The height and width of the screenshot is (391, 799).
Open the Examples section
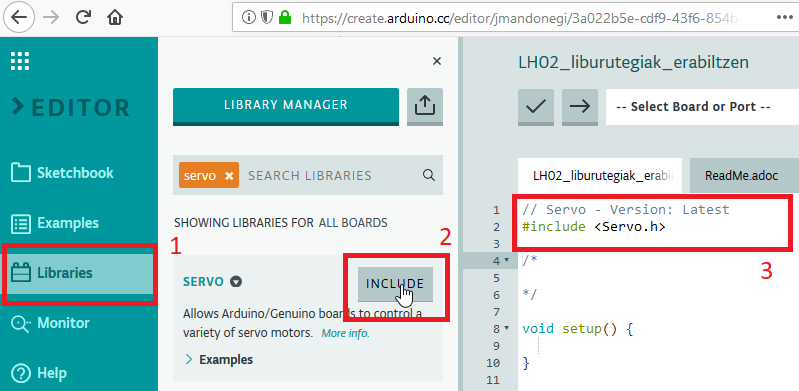(55, 223)
